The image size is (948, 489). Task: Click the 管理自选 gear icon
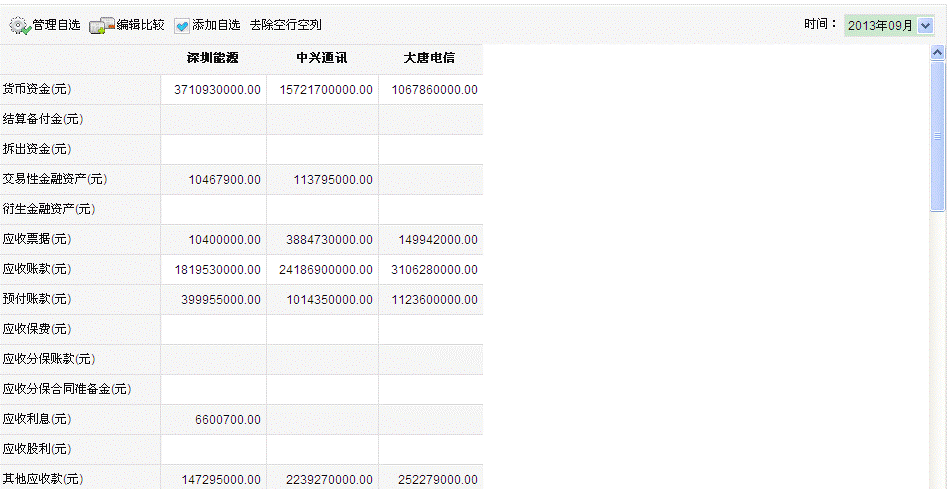tap(20, 25)
